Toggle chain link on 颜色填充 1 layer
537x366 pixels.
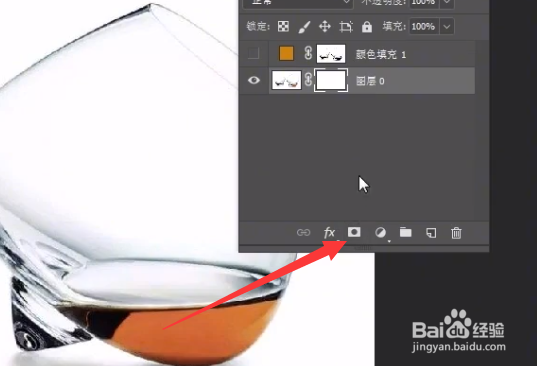tap(308, 53)
